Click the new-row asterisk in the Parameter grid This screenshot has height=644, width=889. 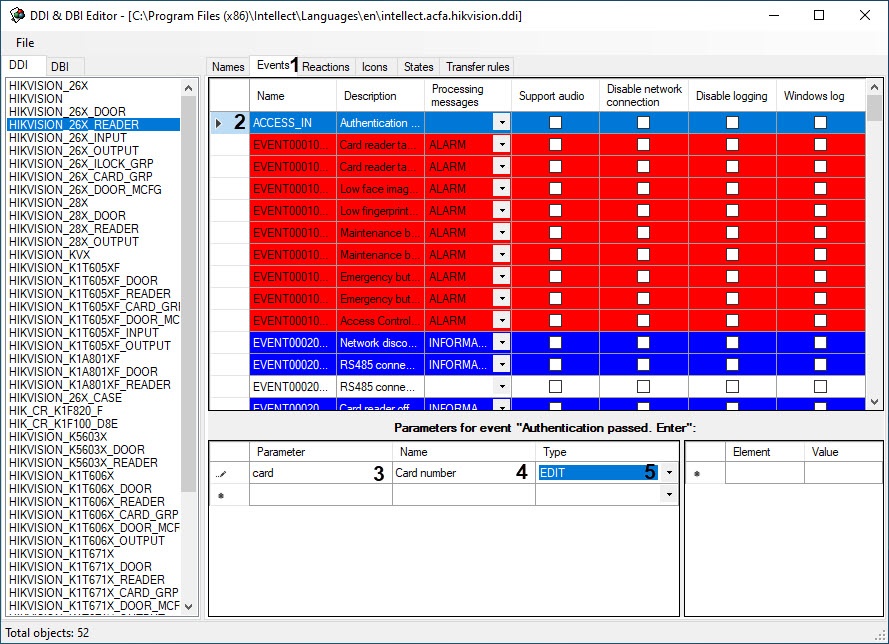click(220, 495)
